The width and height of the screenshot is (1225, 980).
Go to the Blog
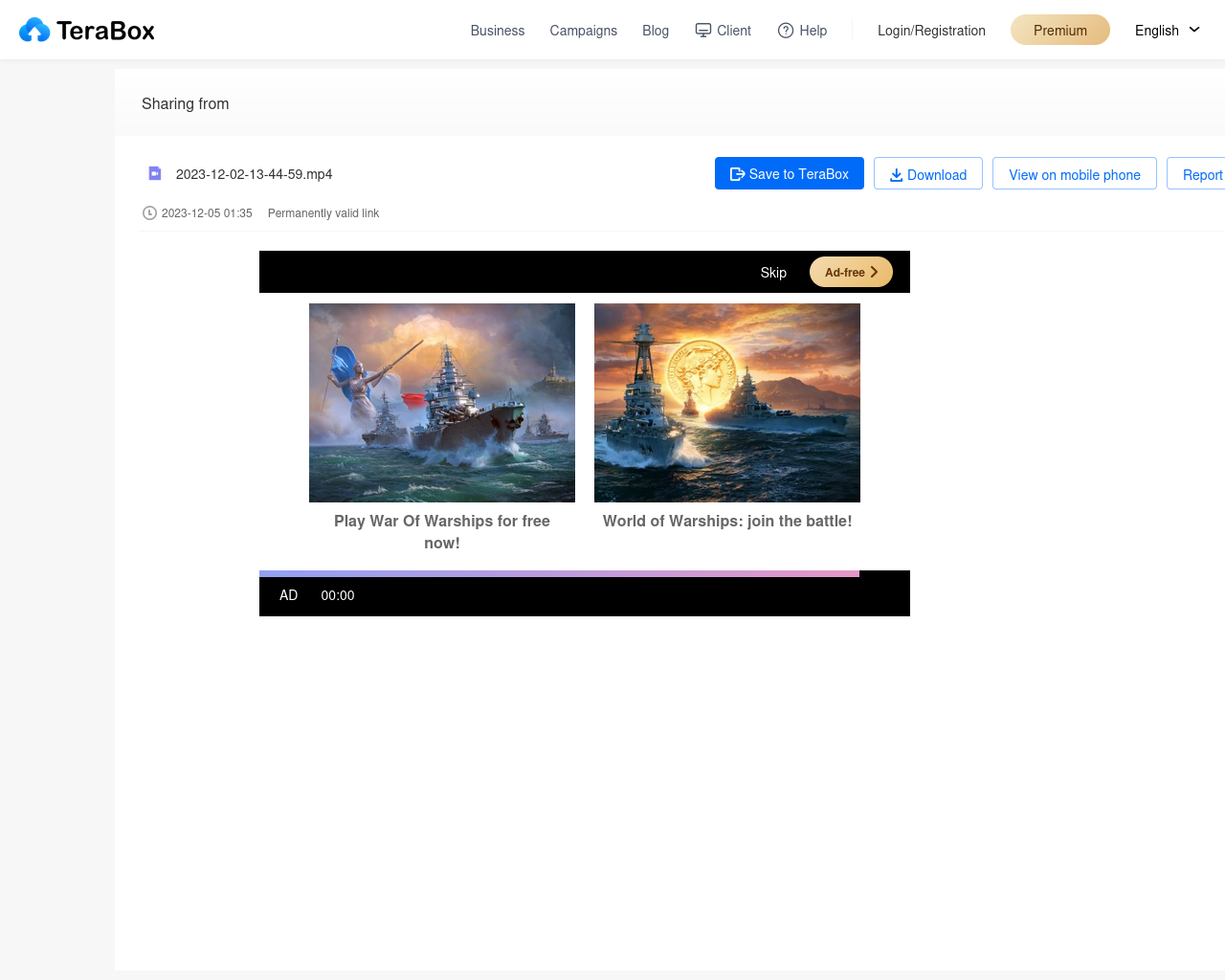tap(656, 31)
